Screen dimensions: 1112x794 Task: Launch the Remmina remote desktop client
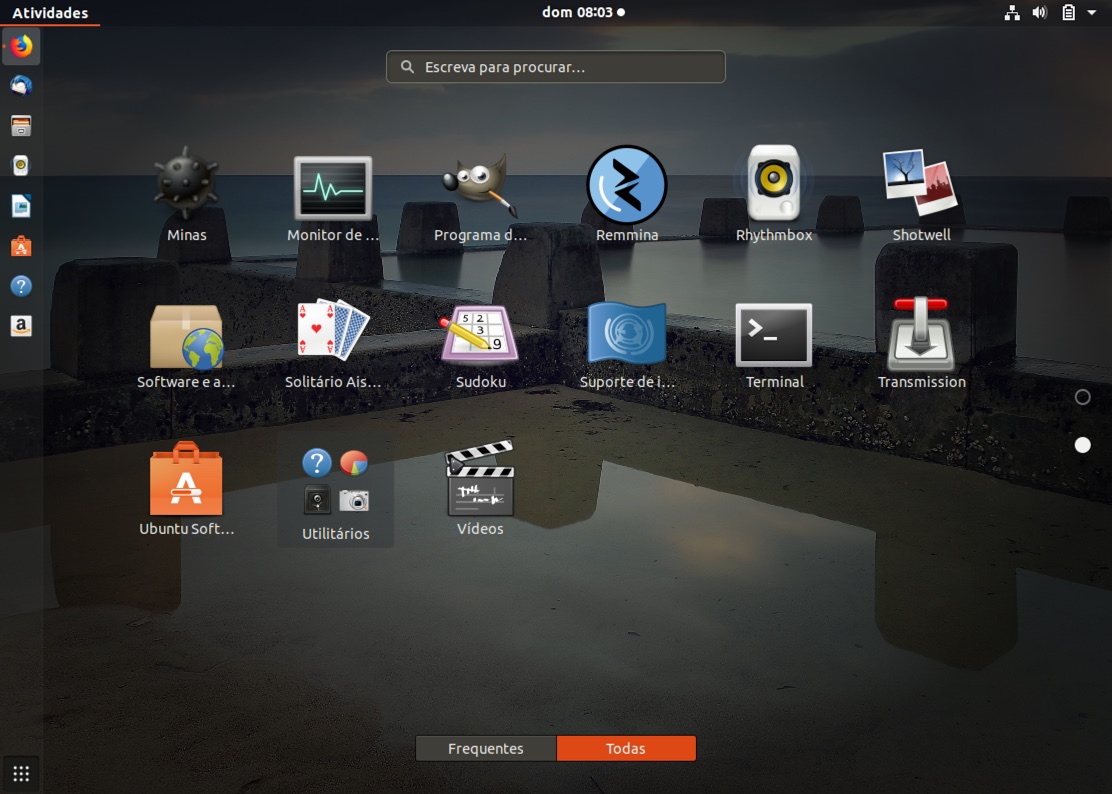627,185
